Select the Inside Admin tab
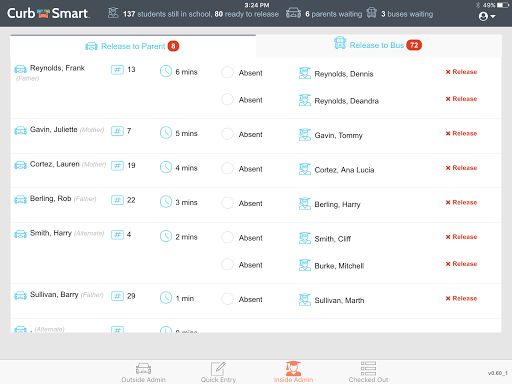Image resolution: width=512 pixels, height=384 pixels. point(293,373)
